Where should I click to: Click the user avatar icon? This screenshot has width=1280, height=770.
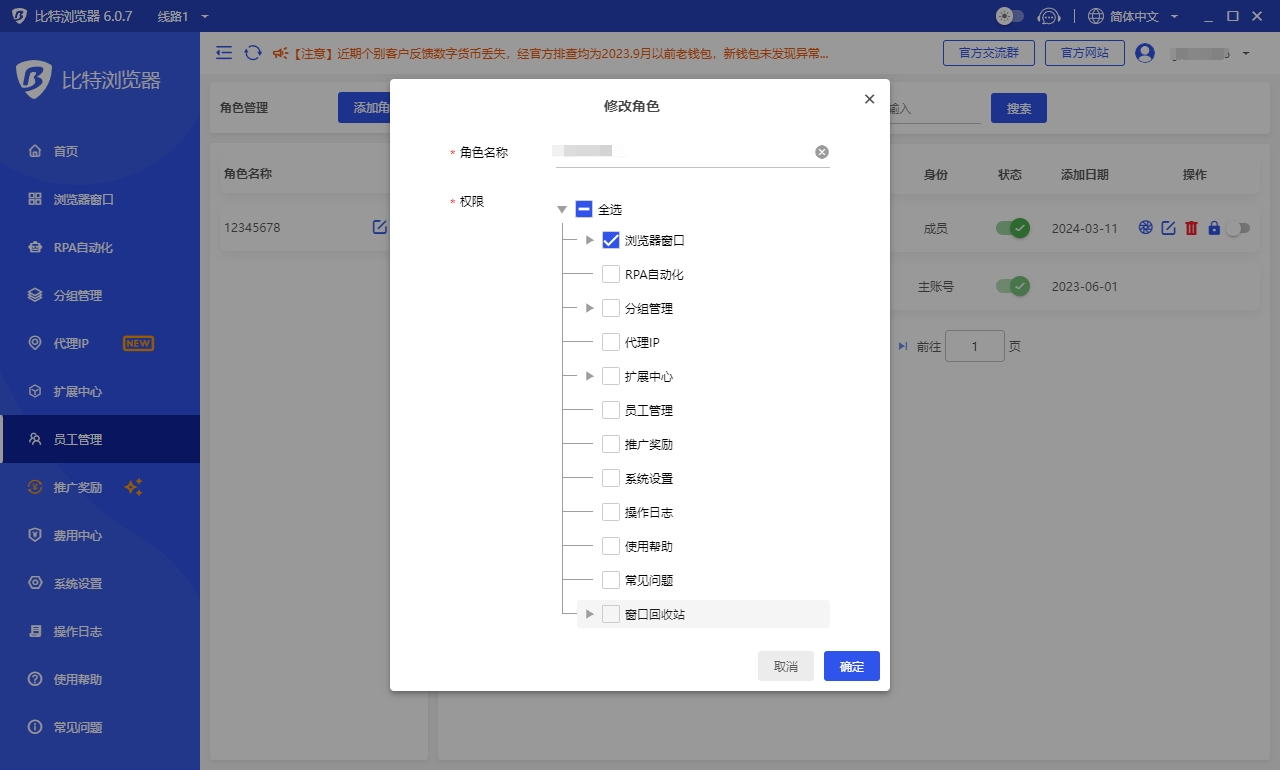(x=1145, y=53)
